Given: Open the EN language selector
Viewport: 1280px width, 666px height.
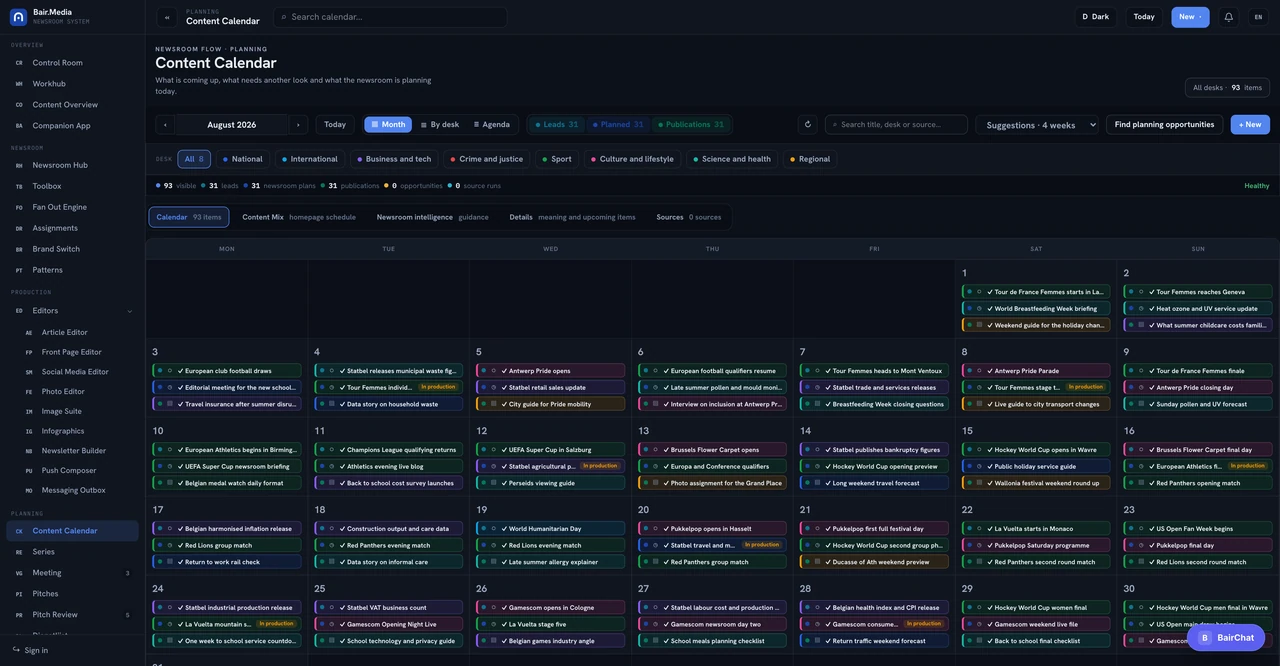Looking at the screenshot, I should coord(1257,17).
